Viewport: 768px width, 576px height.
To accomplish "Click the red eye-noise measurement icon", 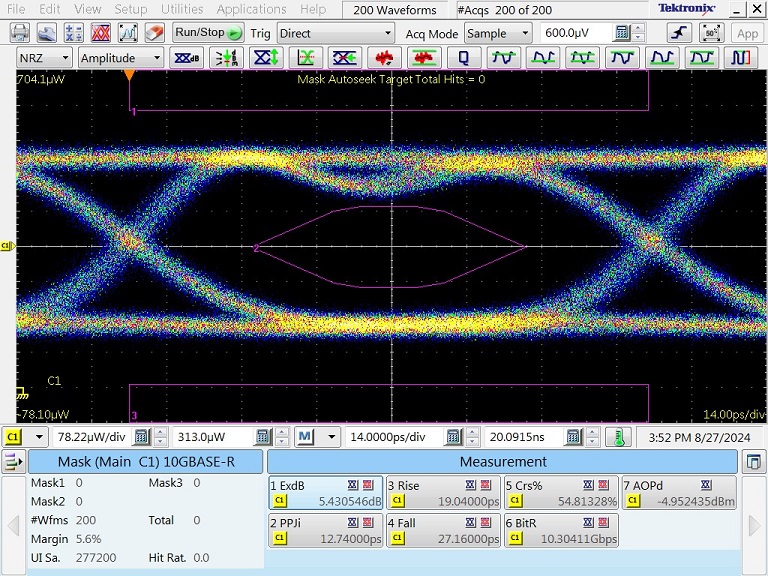I will [x=385, y=58].
